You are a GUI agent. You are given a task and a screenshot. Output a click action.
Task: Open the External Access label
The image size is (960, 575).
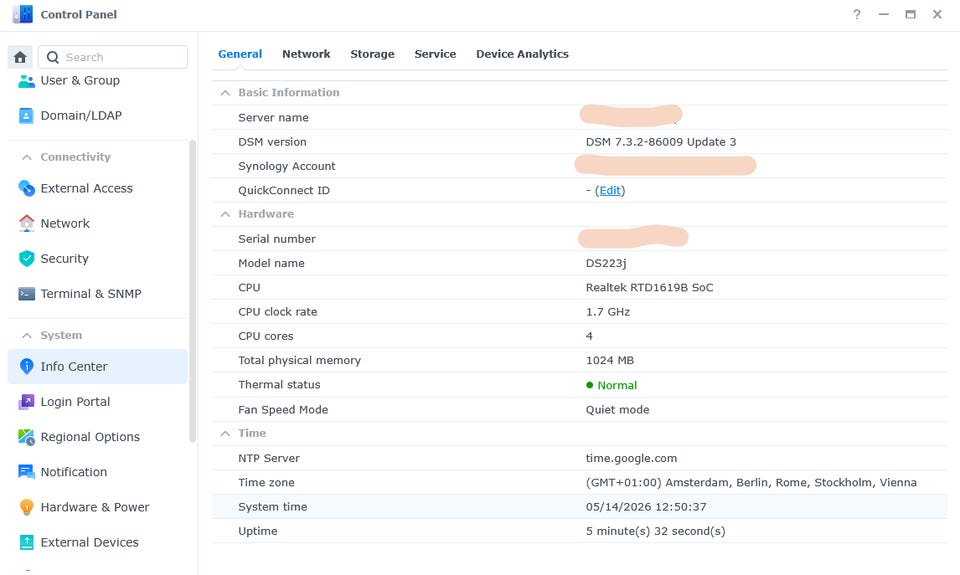coord(86,188)
